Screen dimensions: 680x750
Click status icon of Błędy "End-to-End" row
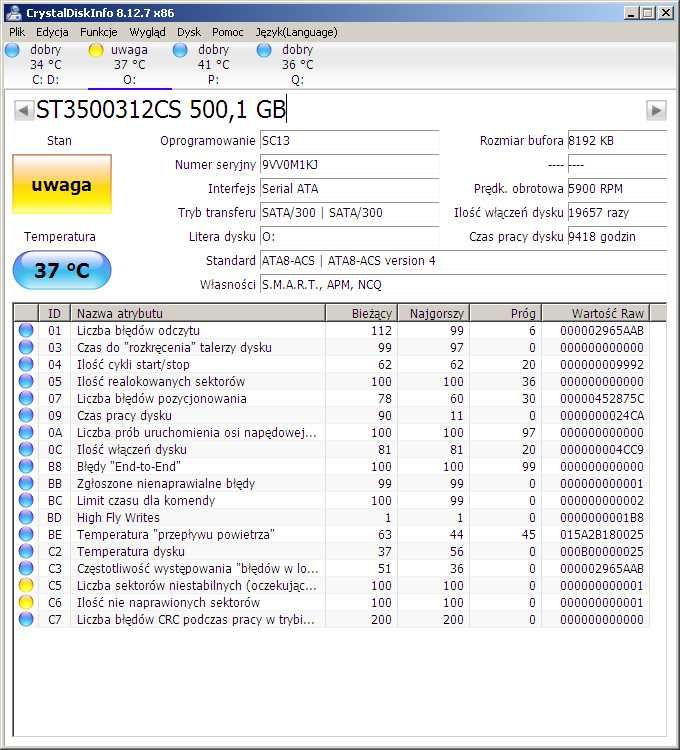26,466
